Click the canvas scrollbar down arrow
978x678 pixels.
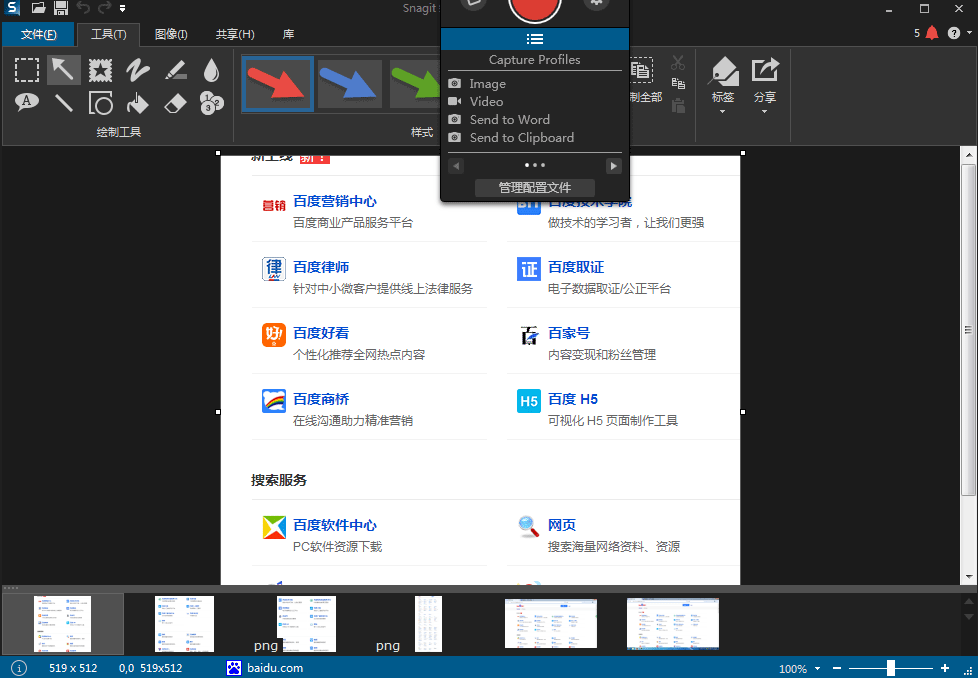coord(969,576)
